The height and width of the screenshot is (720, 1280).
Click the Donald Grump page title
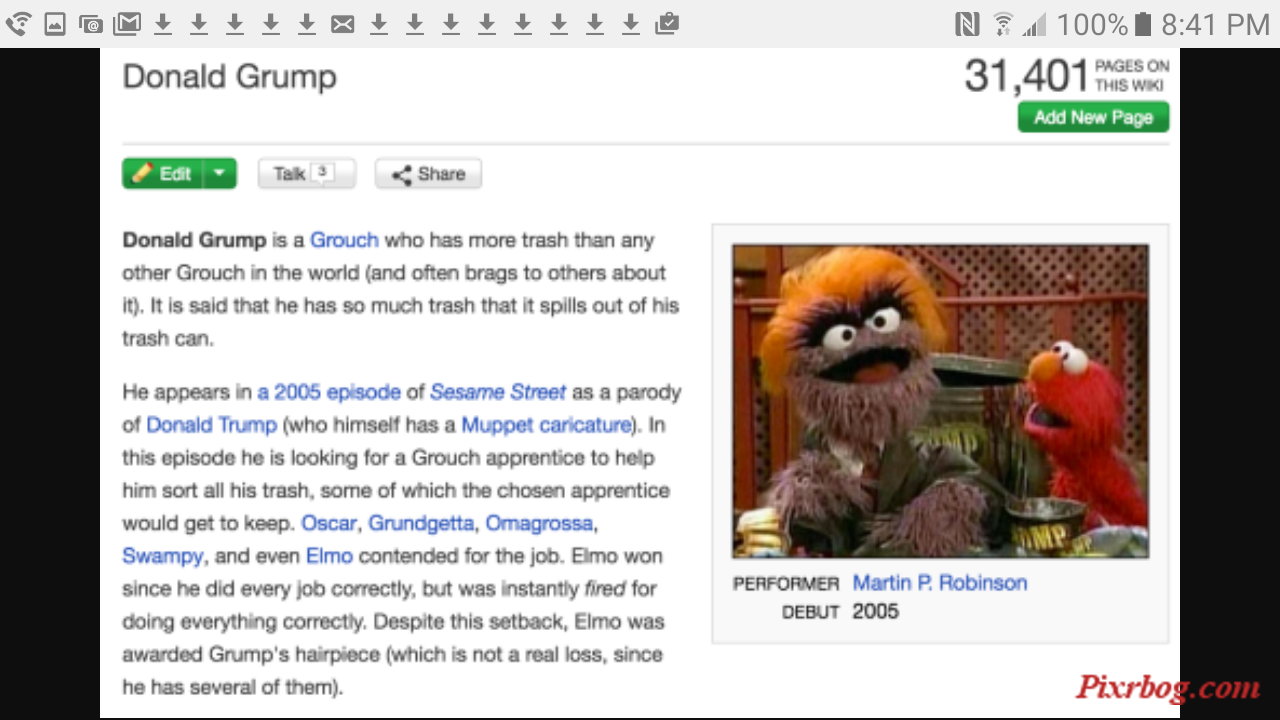(229, 77)
